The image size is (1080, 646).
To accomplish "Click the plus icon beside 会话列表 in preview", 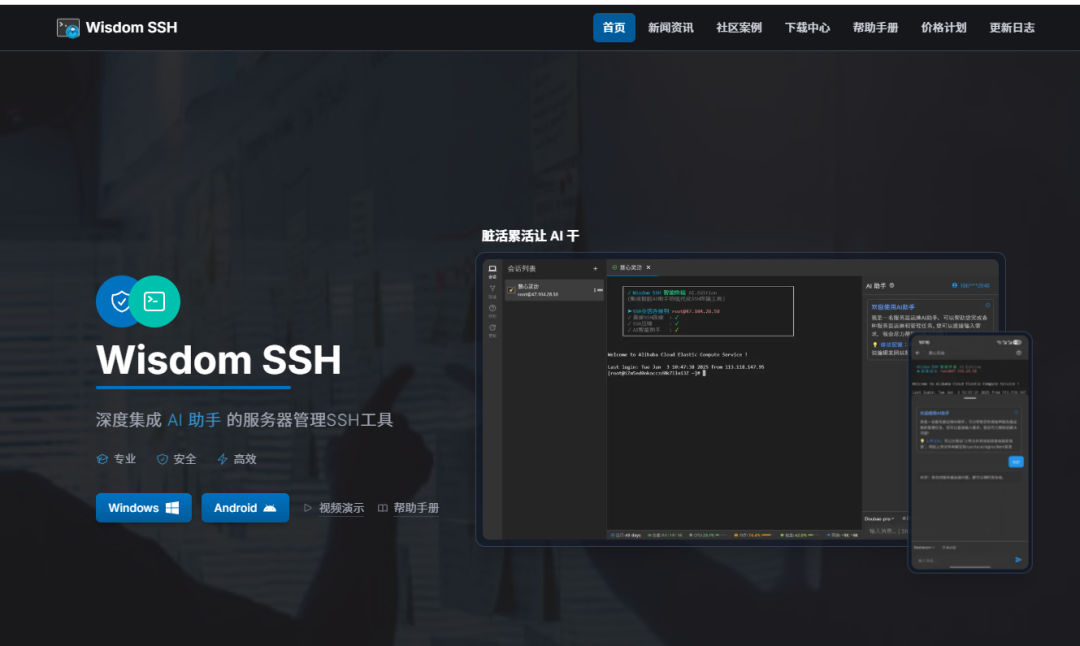I will coord(595,269).
